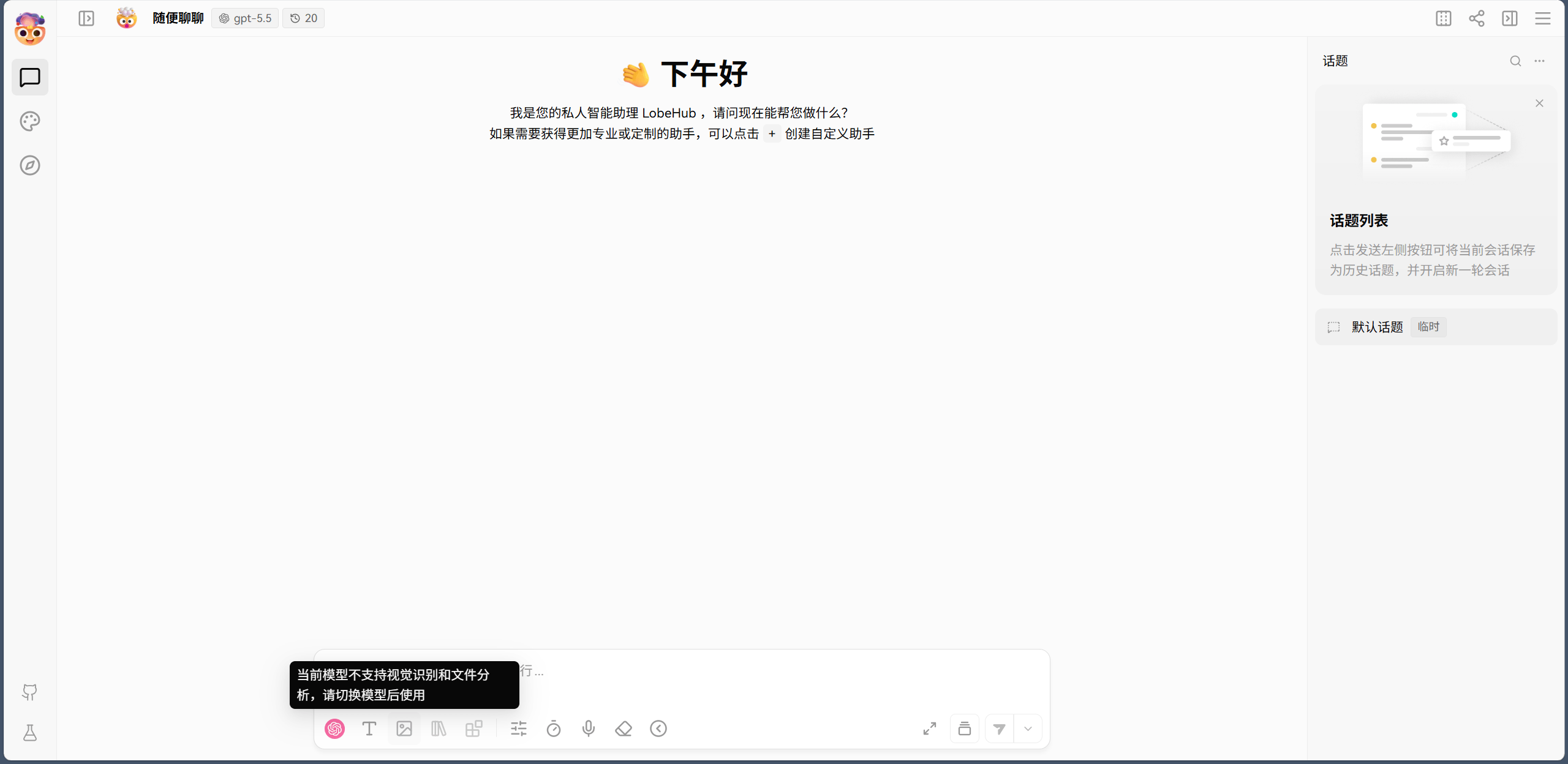Open the Labs flask icon
The height and width of the screenshot is (764, 1568).
(x=29, y=733)
